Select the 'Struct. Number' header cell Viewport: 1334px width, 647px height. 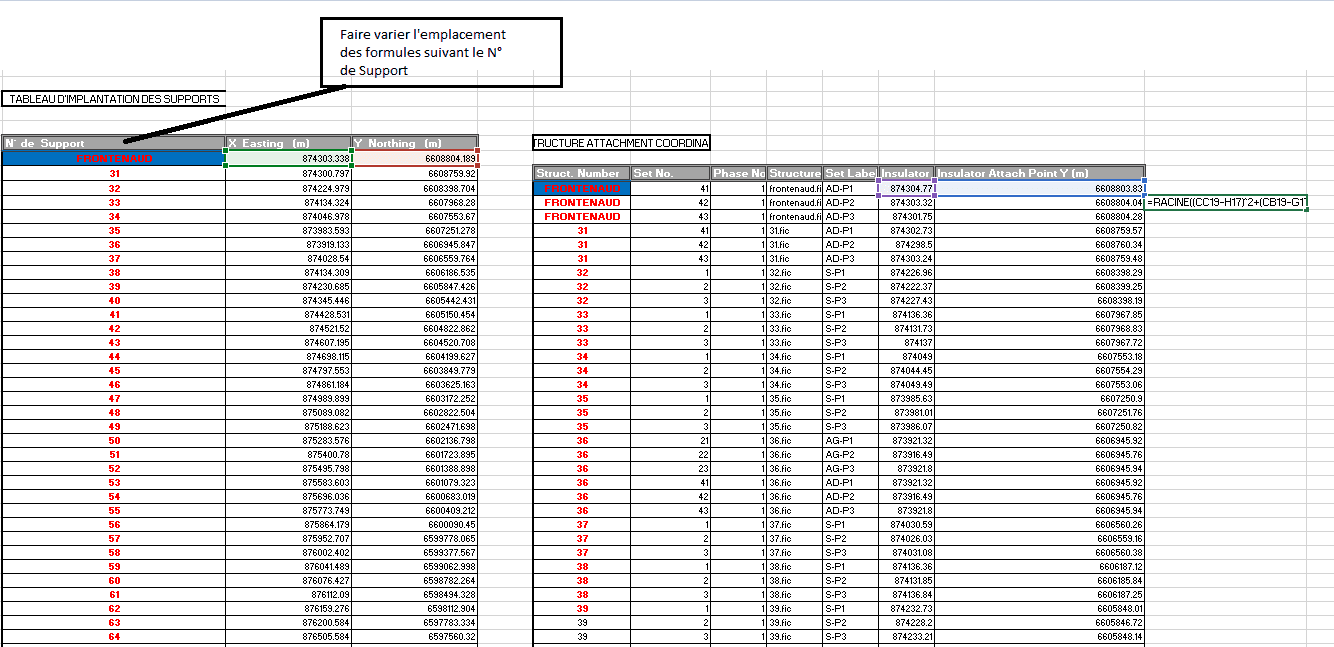point(580,173)
